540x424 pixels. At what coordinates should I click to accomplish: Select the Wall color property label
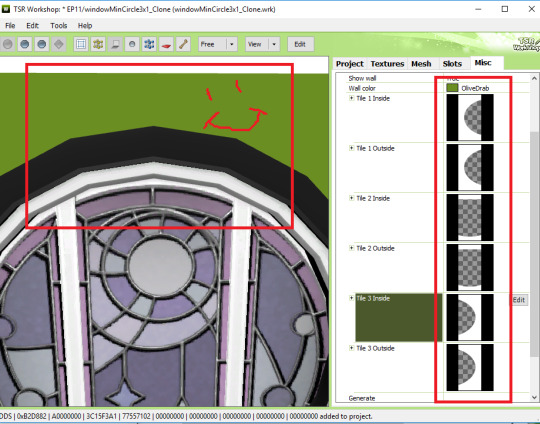coord(362,88)
